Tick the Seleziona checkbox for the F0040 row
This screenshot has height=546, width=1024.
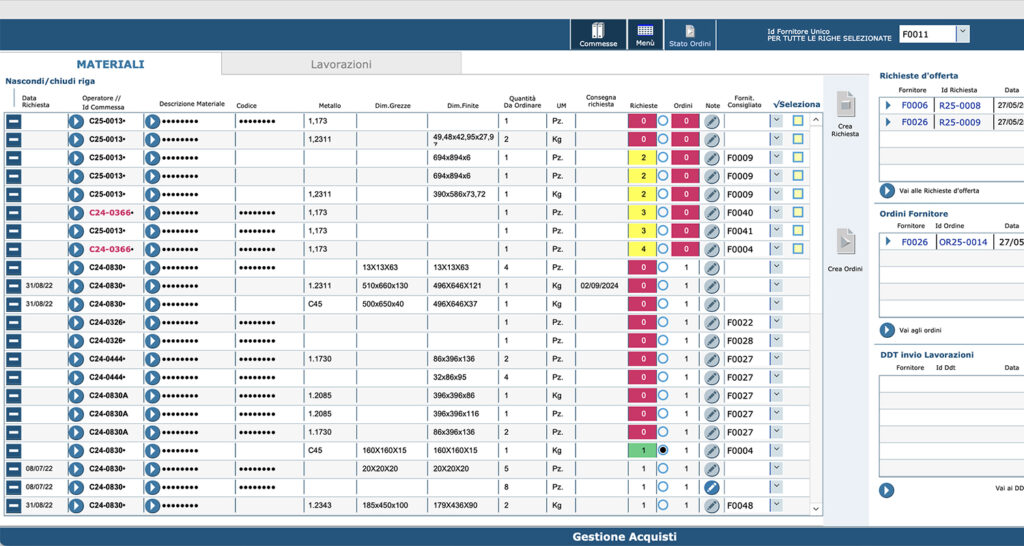(x=798, y=212)
